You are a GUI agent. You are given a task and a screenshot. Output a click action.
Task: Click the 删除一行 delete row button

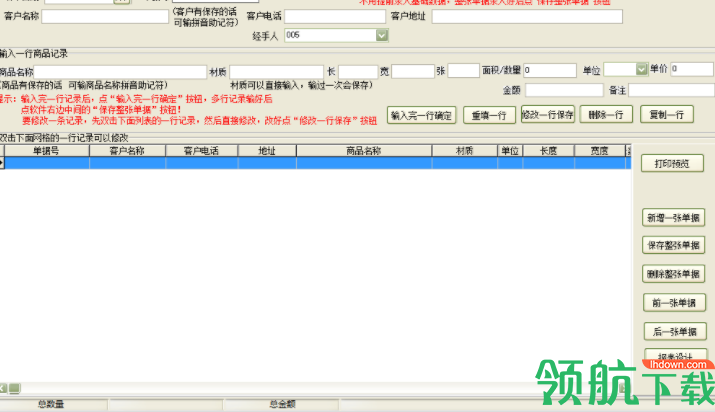coord(606,114)
